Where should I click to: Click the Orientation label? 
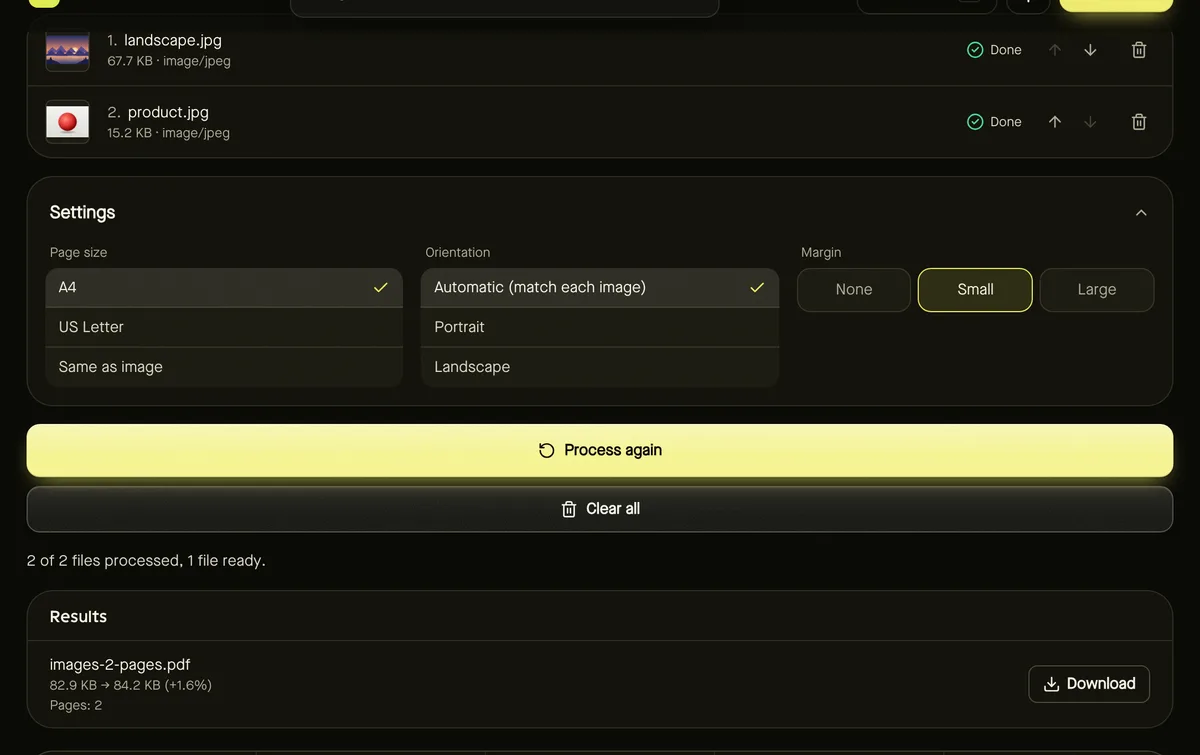tap(458, 253)
